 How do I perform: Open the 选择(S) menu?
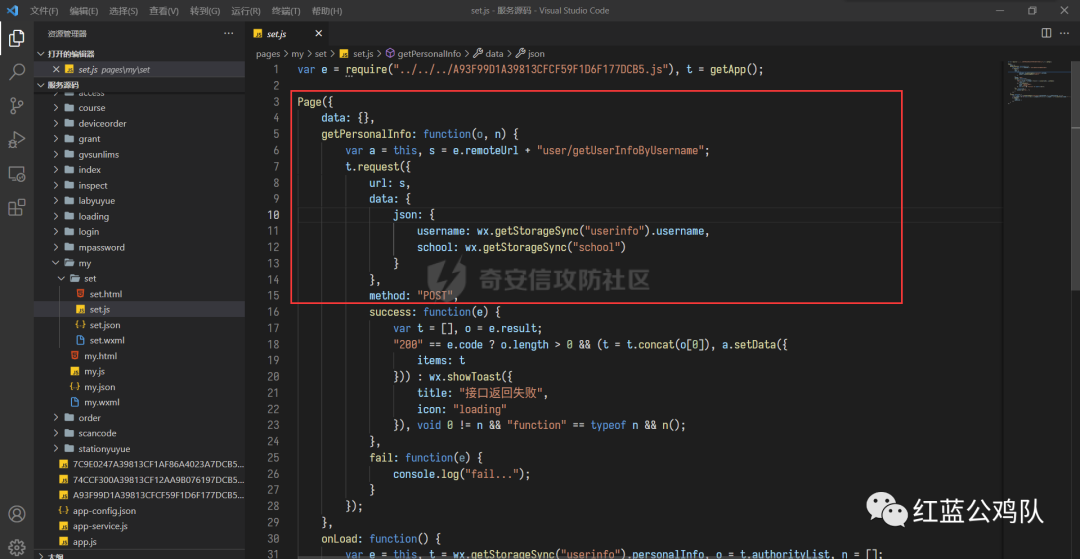tap(124, 11)
